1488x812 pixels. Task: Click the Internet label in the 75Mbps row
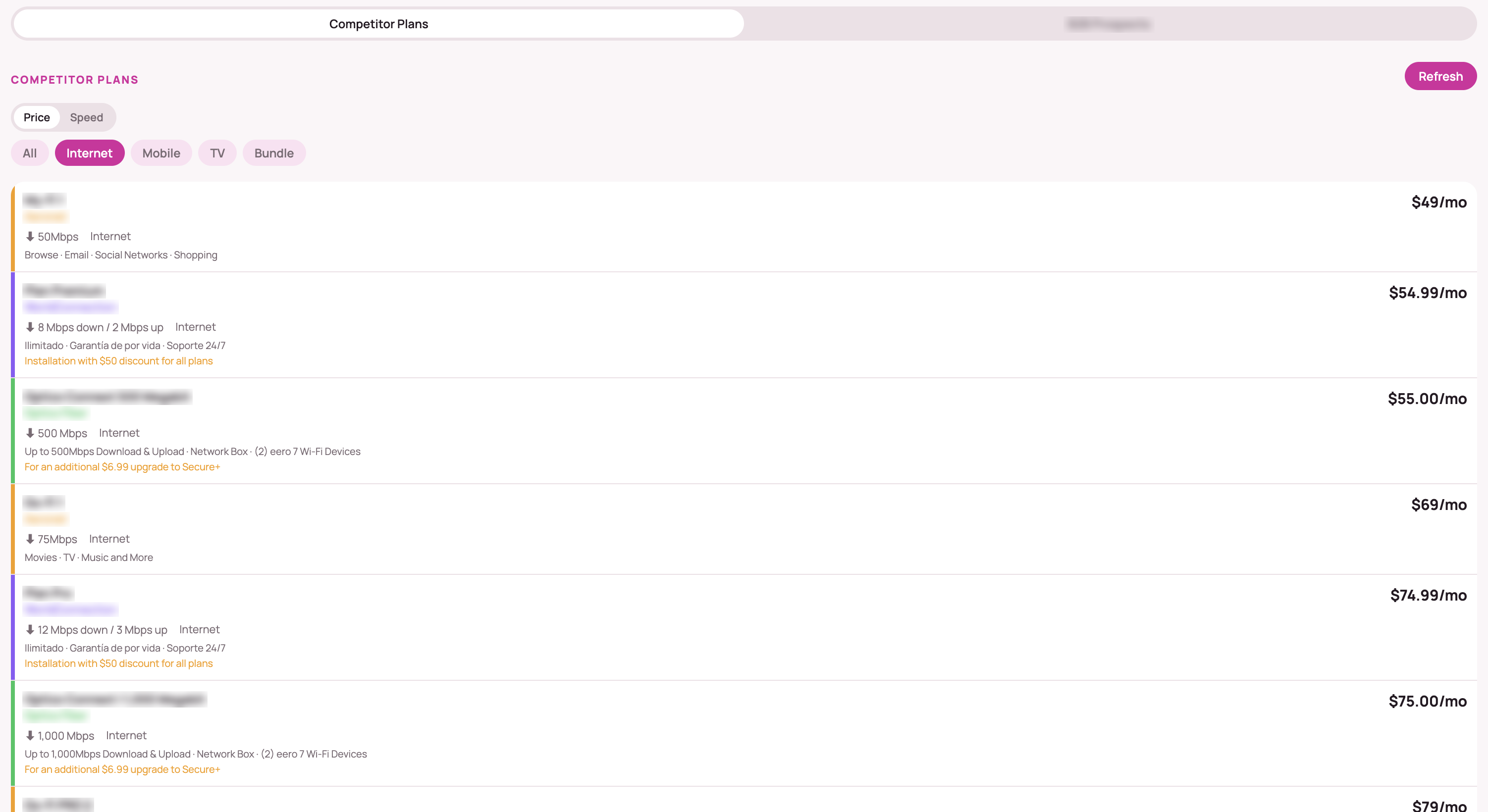[109, 539]
